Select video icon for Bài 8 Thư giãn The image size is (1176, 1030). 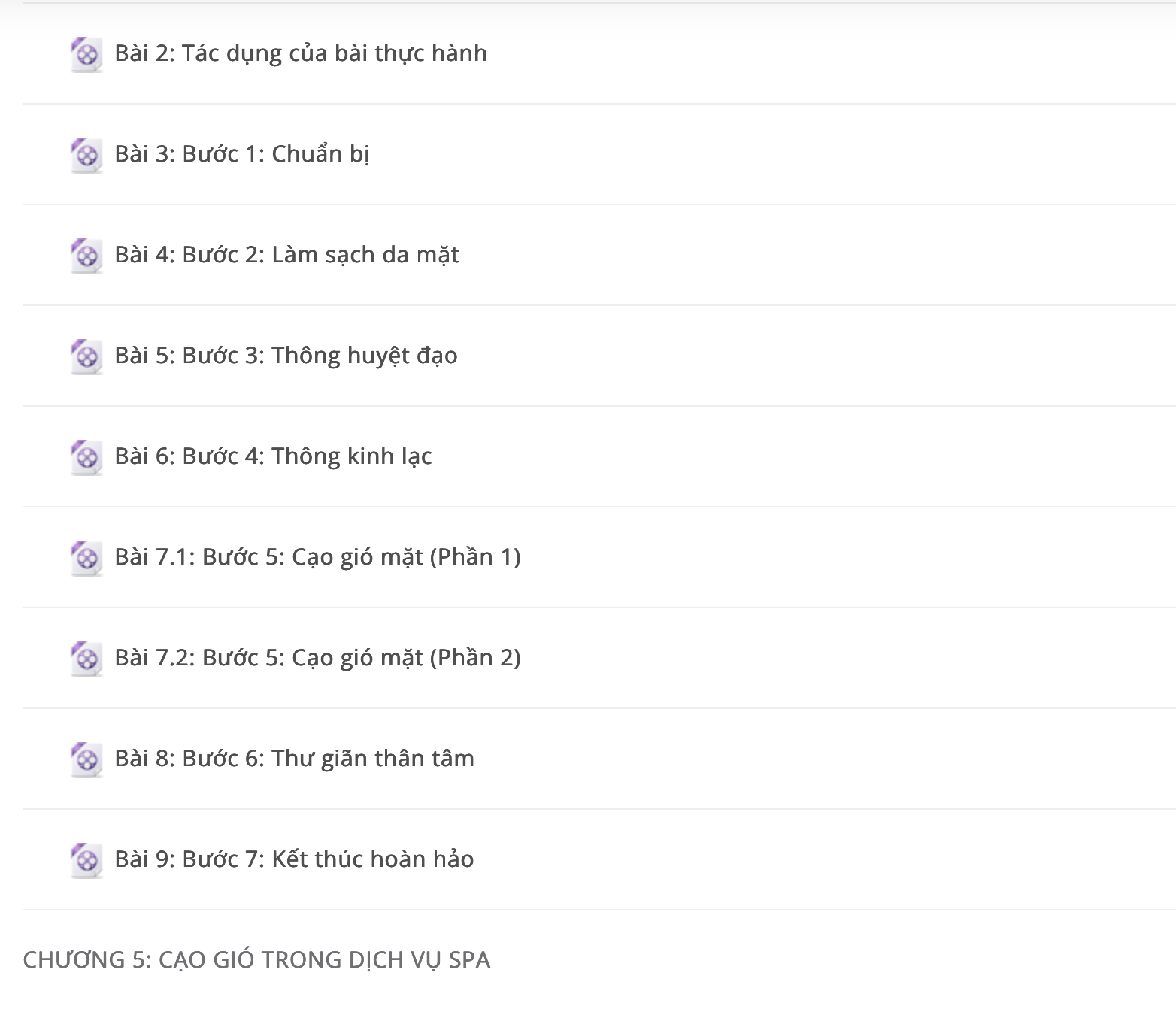[x=86, y=760]
